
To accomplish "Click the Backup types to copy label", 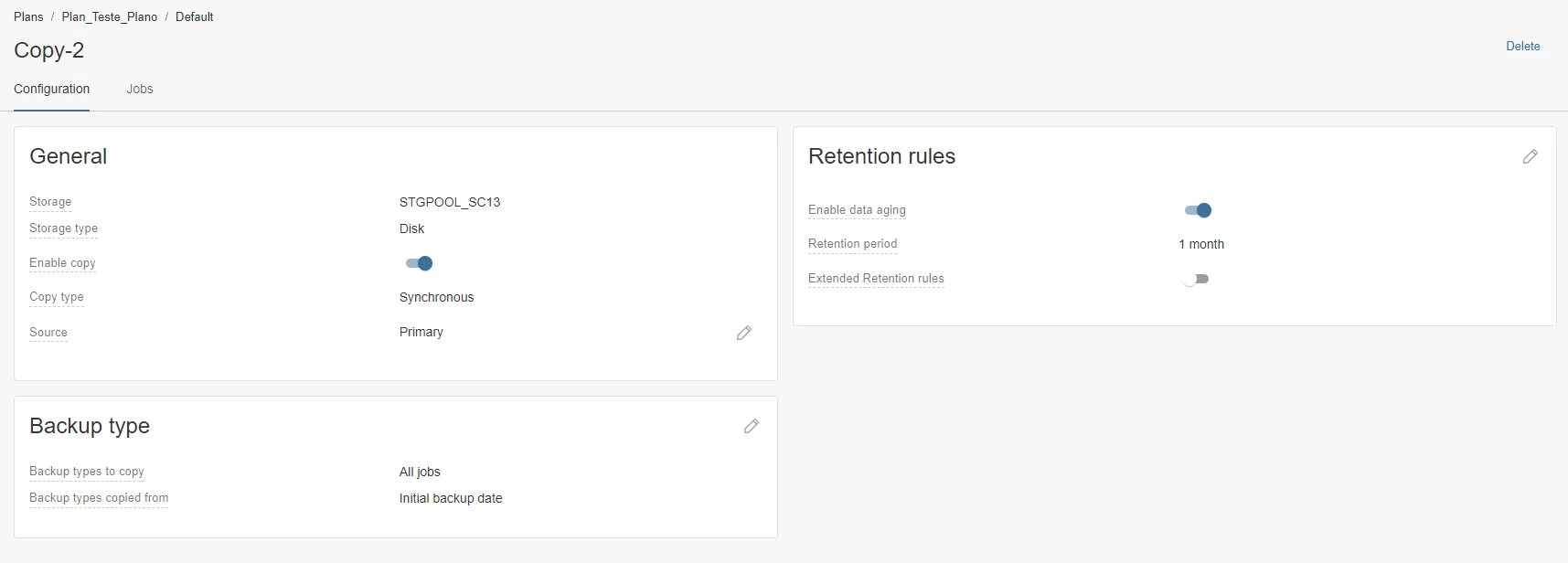I will [87, 471].
